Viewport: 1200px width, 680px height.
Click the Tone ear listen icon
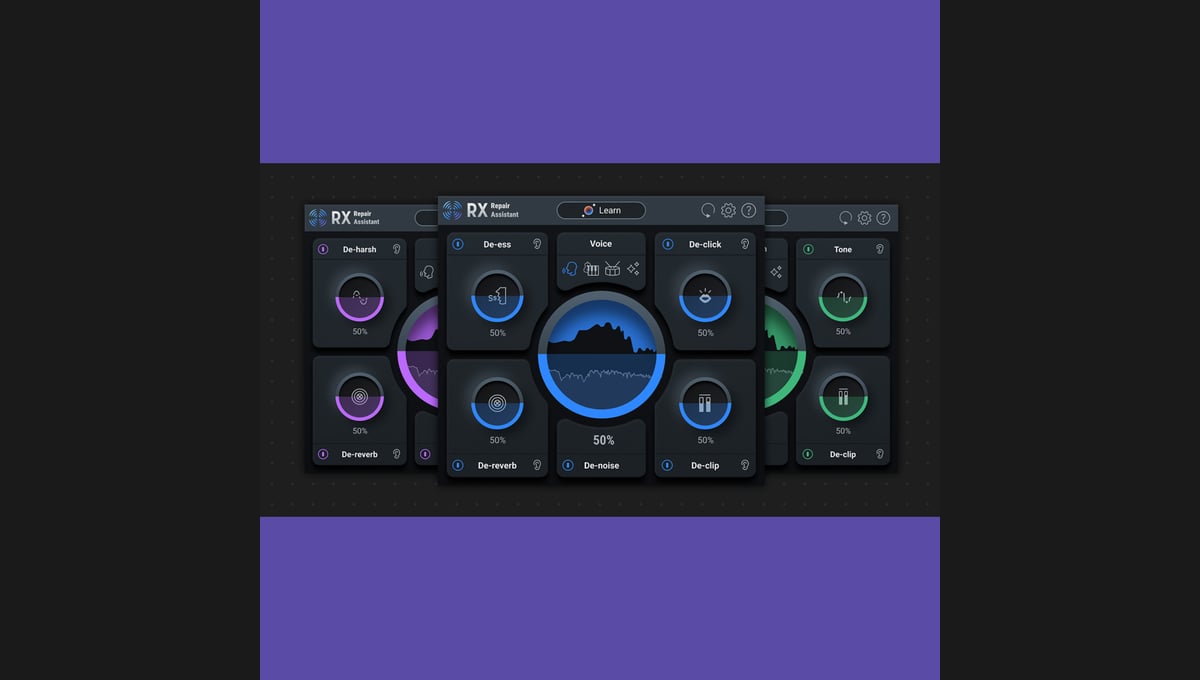[x=880, y=249]
